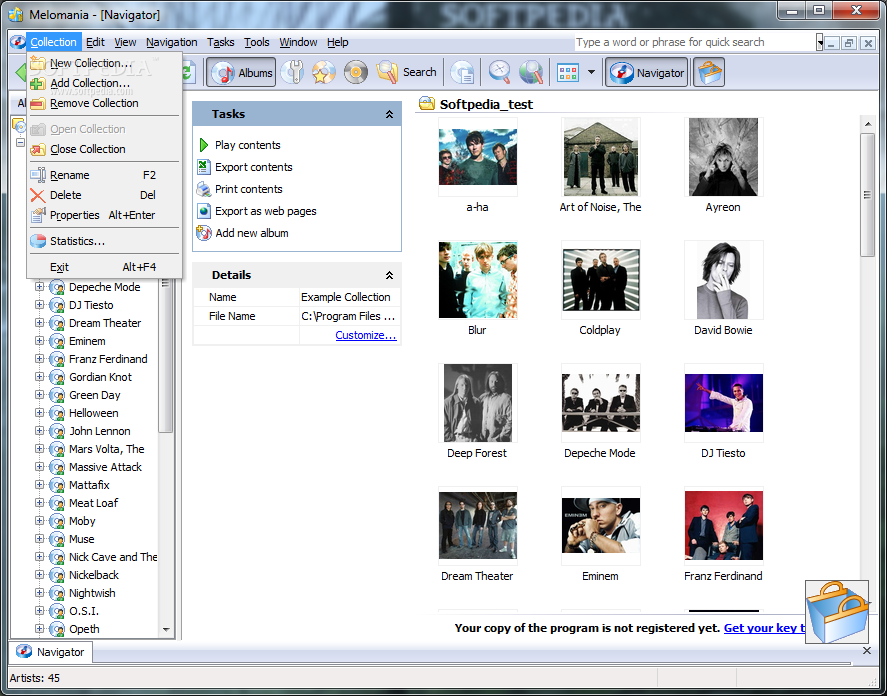Click the shopping basket toolbar icon

tap(709, 72)
